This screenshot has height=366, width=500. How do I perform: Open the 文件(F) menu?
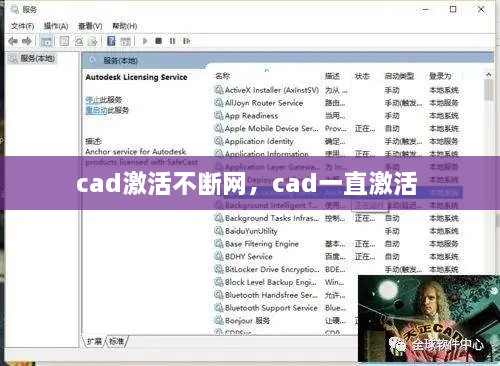tap(23, 26)
